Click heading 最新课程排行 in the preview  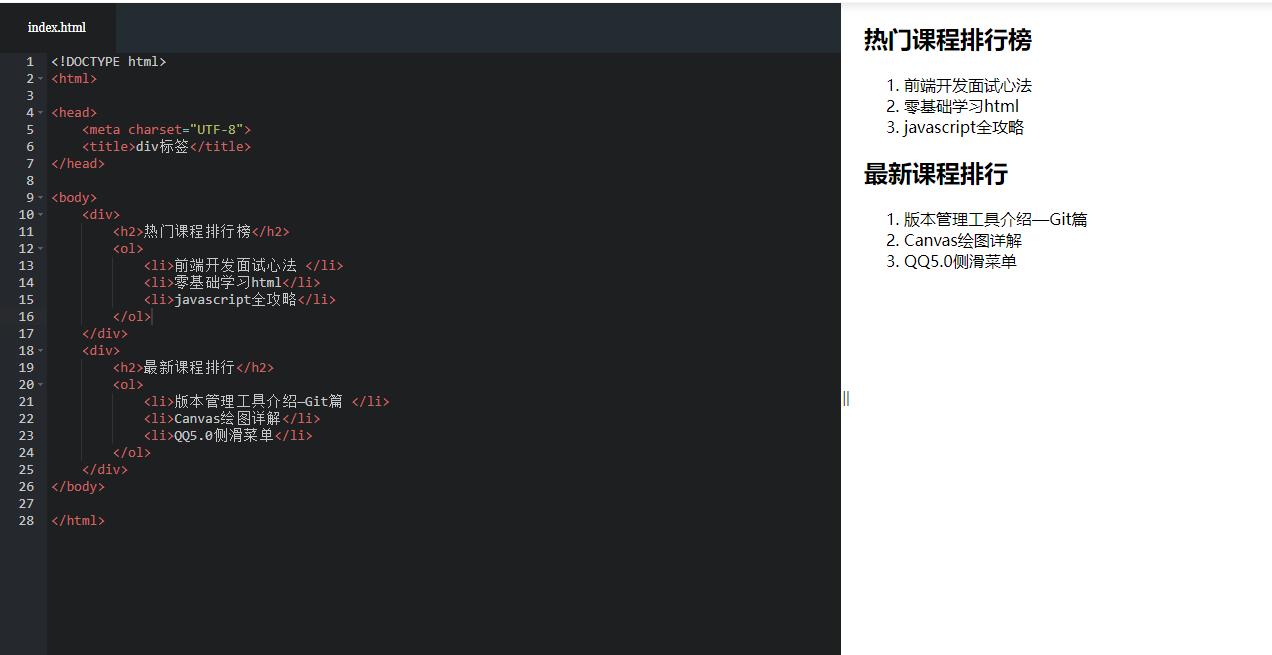tap(935, 175)
